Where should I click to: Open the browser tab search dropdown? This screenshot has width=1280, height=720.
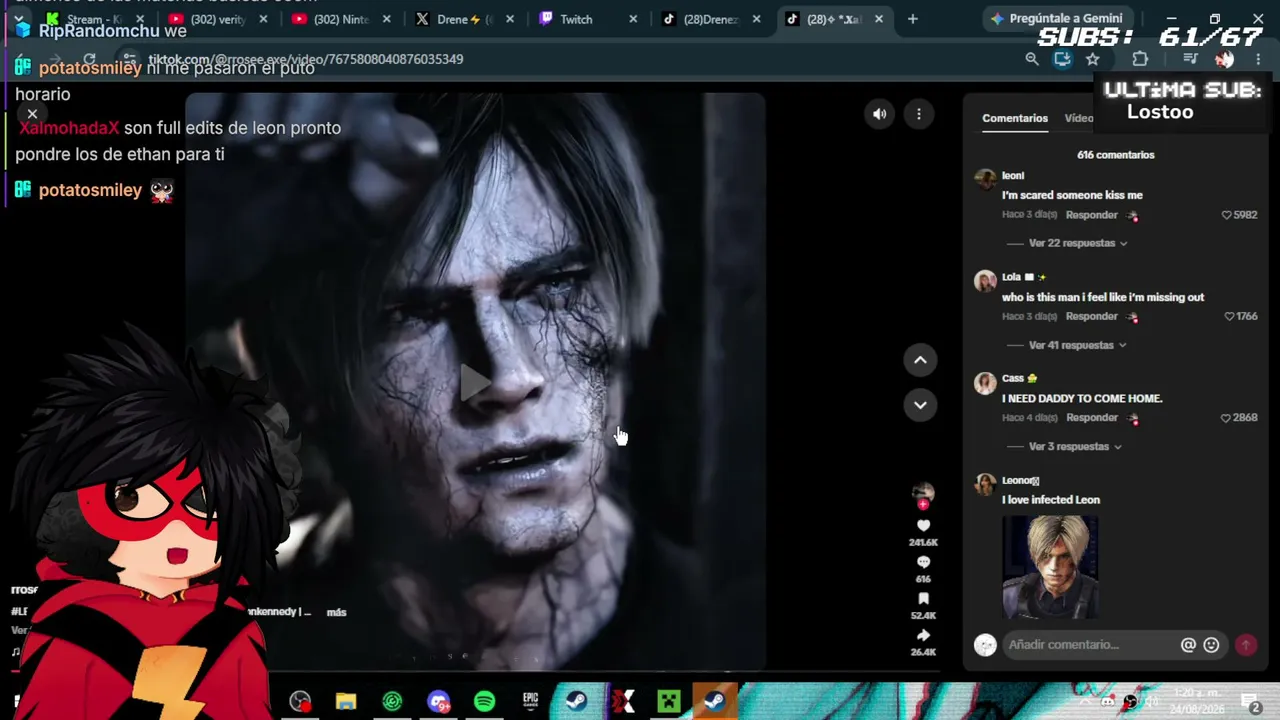19,19
